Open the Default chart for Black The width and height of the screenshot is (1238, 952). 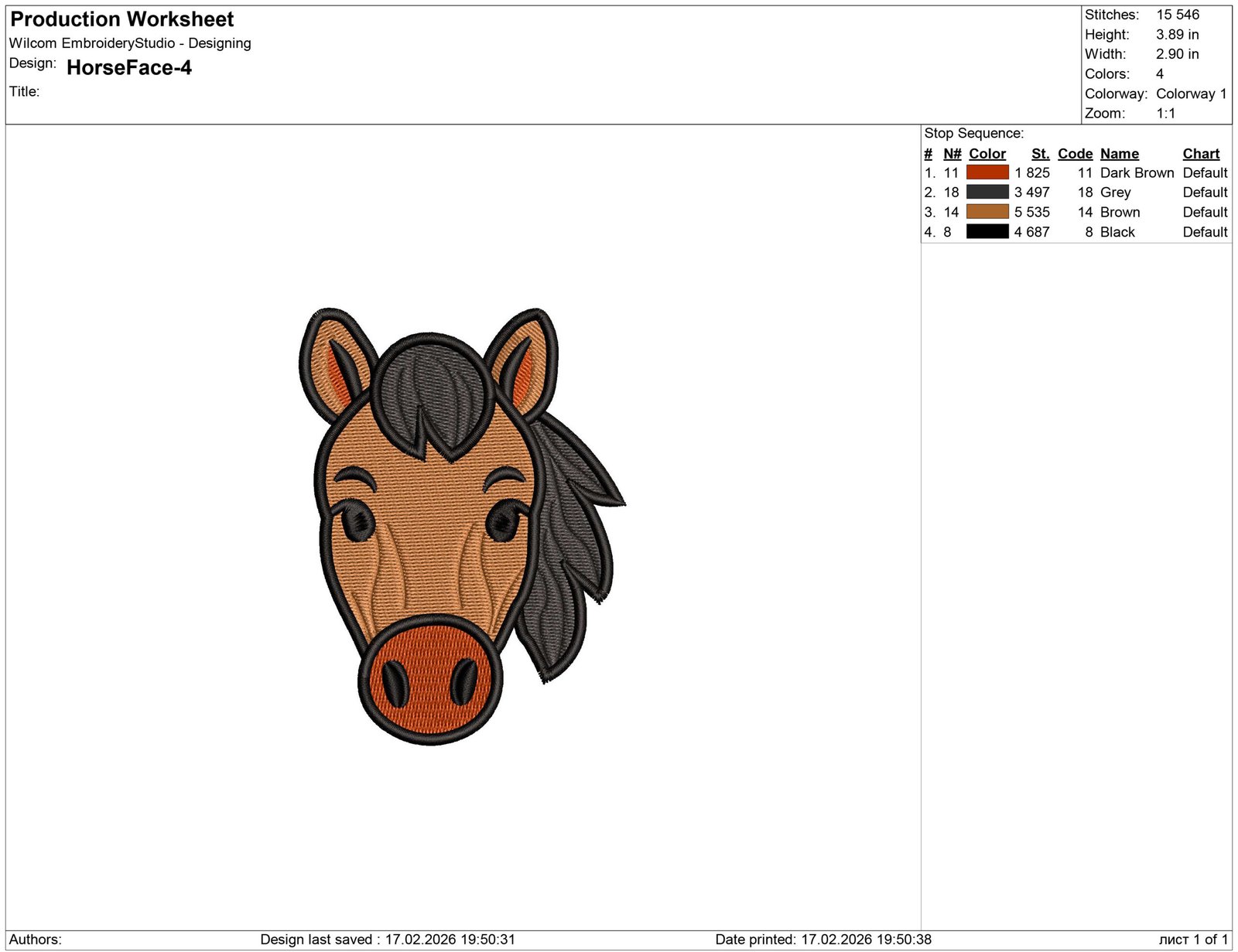(1204, 232)
